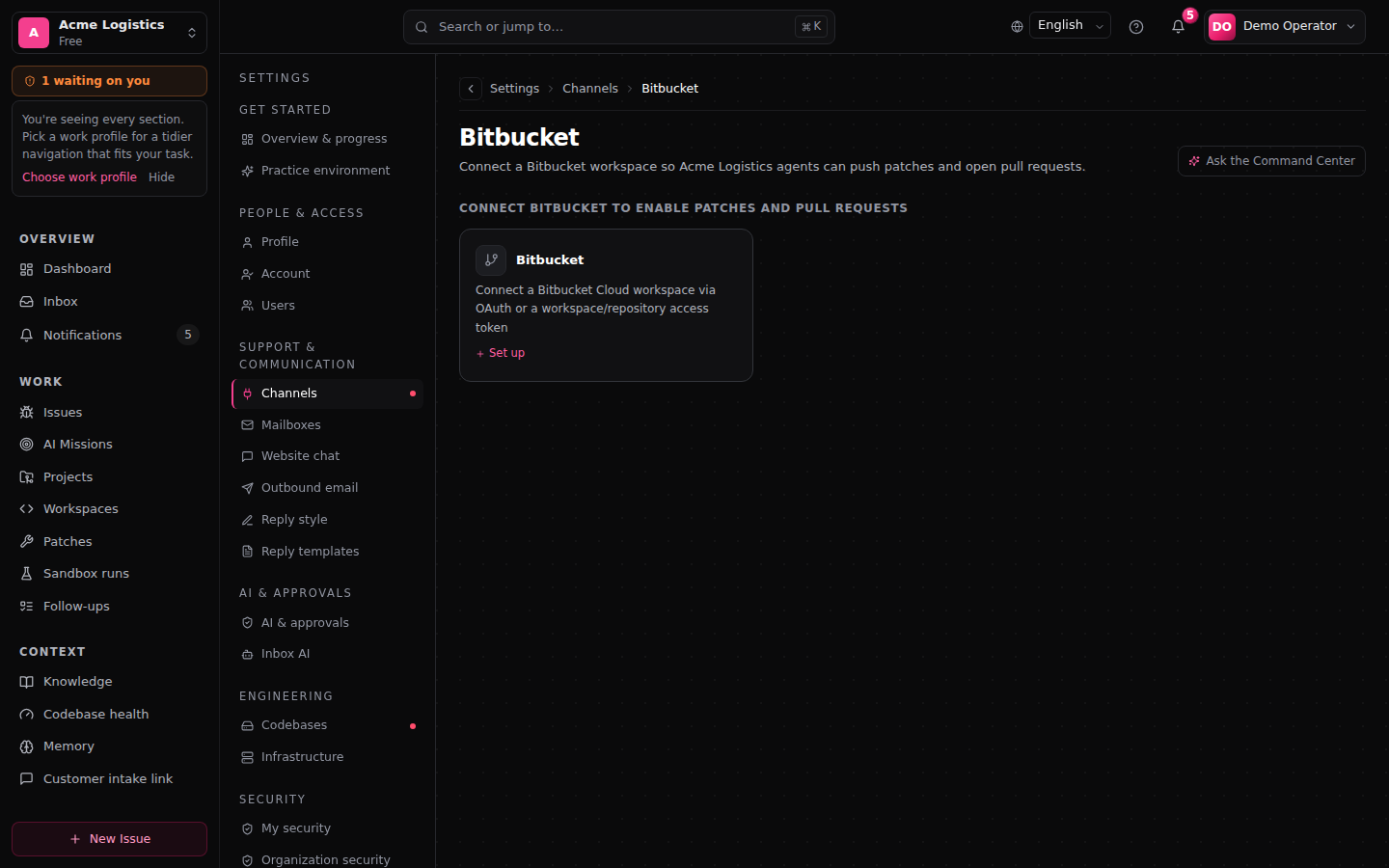Open Profile settings

click(327, 242)
